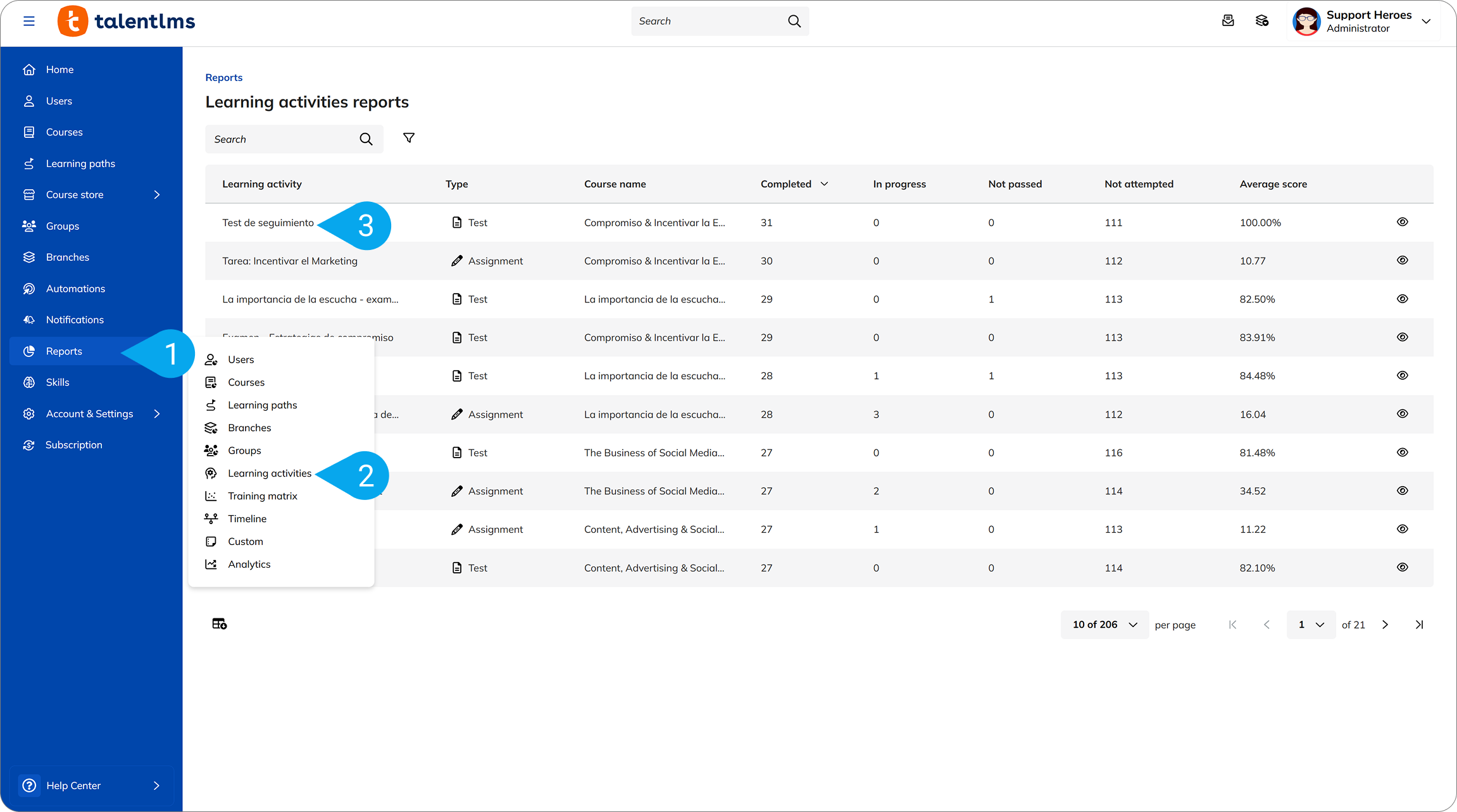
Task: Open the messages inbox icon in header
Action: (1228, 21)
